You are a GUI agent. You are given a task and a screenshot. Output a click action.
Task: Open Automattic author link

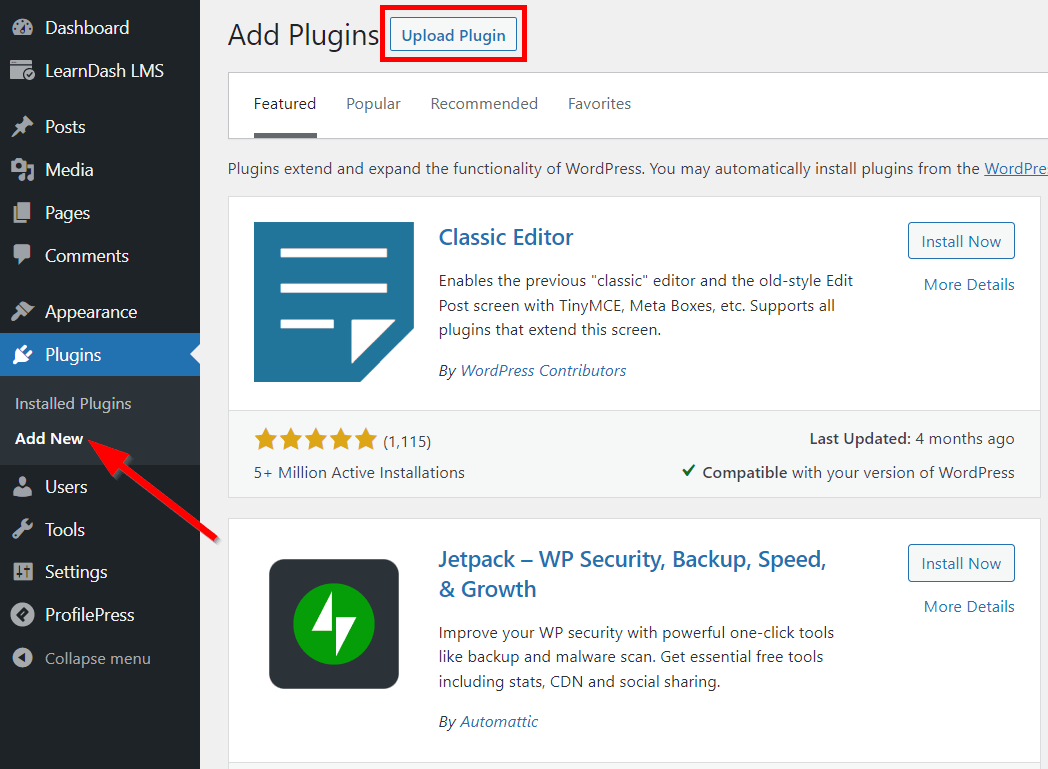tap(499, 722)
